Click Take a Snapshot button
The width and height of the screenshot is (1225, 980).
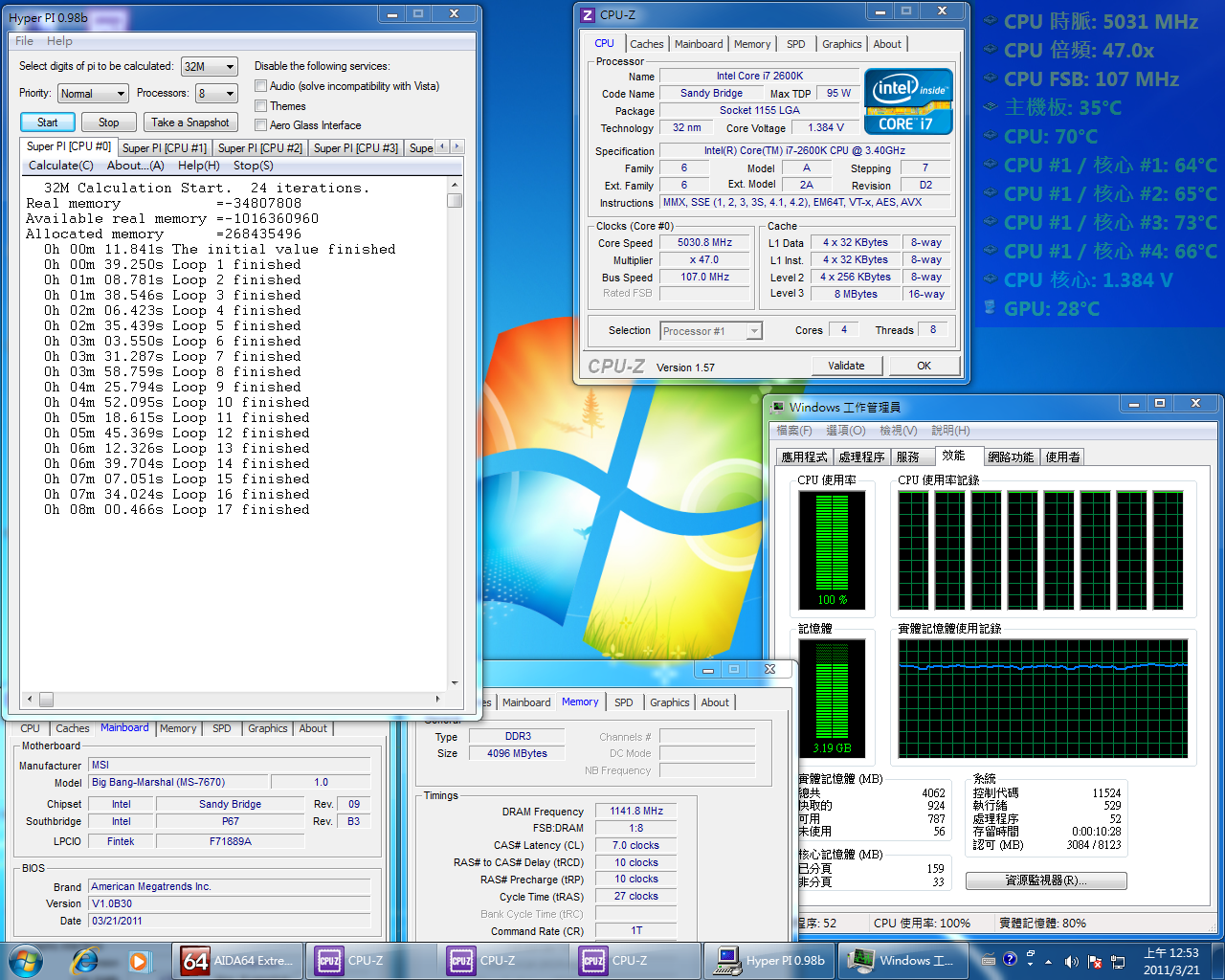(189, 122)
